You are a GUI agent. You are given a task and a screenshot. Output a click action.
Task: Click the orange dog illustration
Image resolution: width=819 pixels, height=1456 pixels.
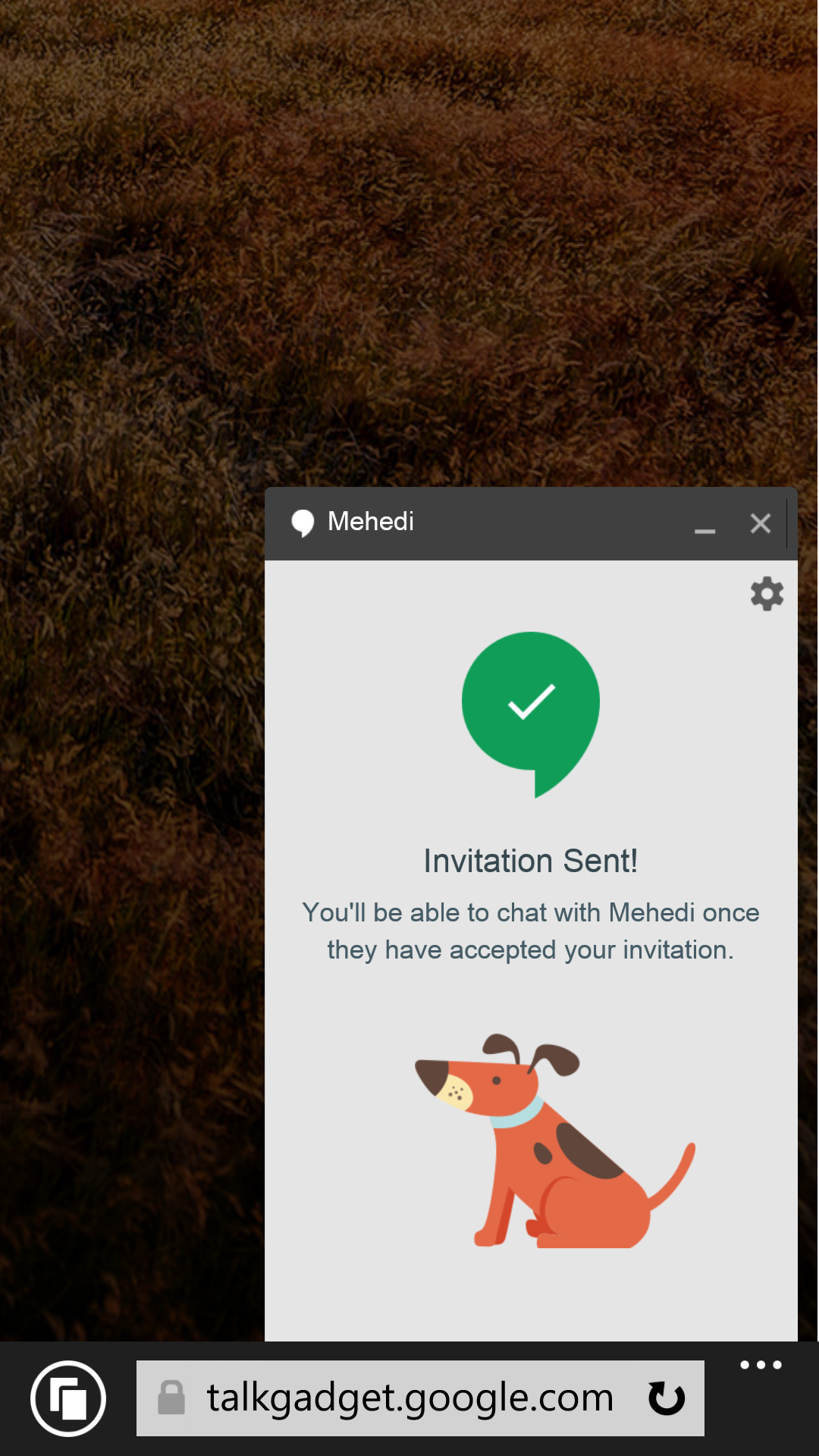click(554, 1141)
